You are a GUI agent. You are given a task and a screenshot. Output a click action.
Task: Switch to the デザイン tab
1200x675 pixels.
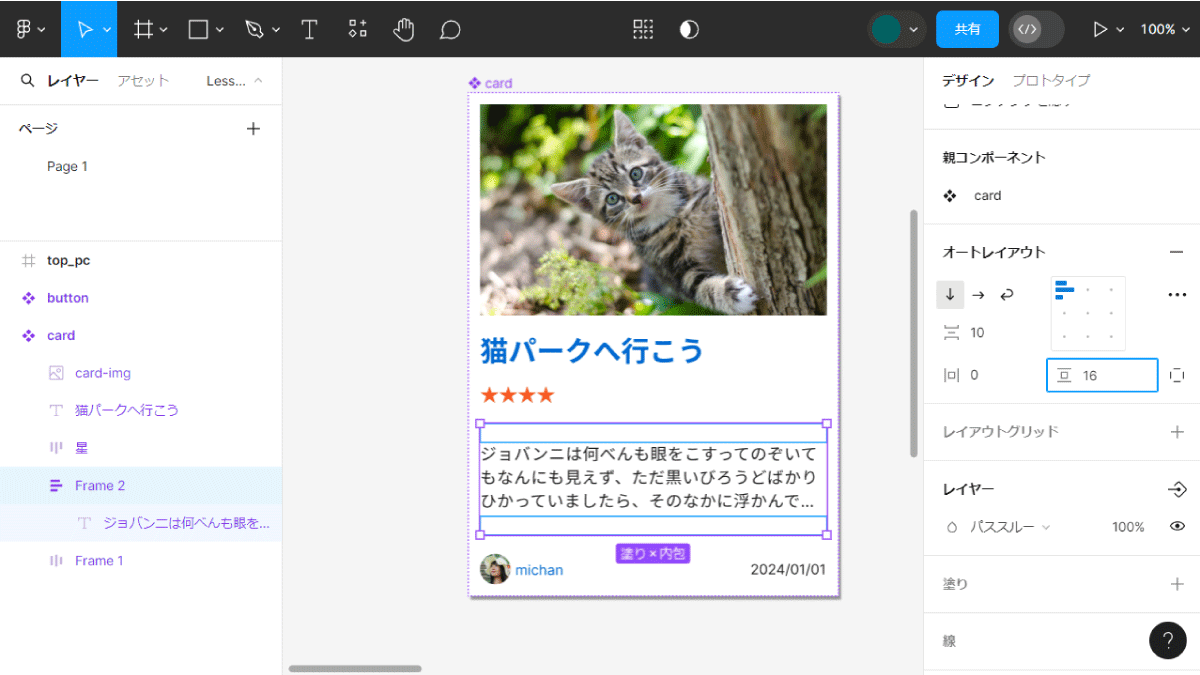pyautogui.click(x=968, y=81)
